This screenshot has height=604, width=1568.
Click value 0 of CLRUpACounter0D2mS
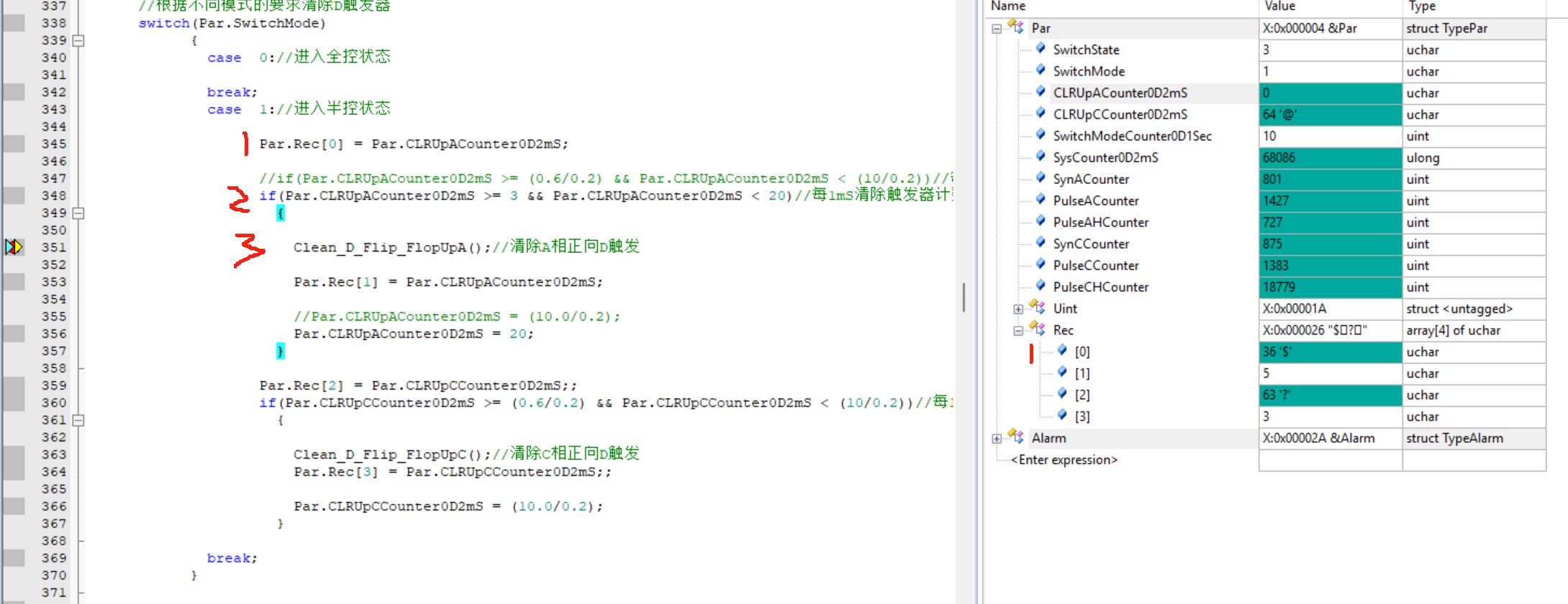coord(1331,93)
